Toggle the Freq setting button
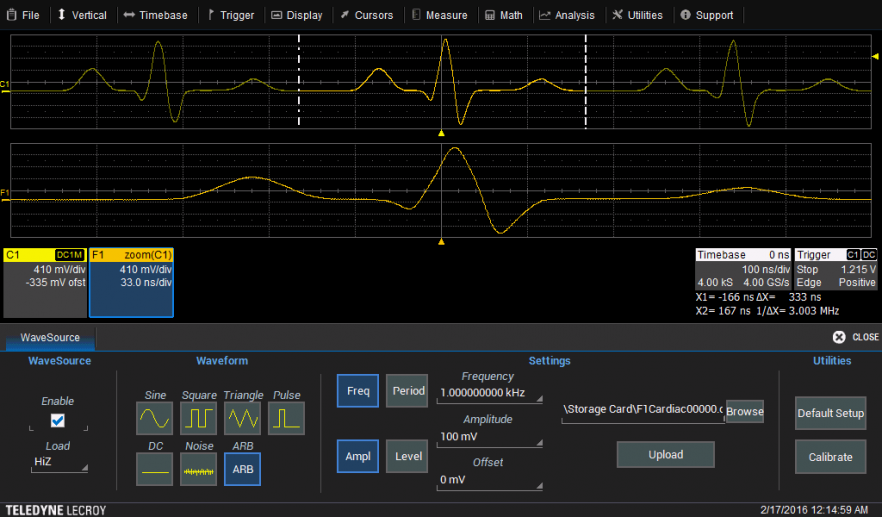The height and width of the screenshot is (517, 882). 357,391
